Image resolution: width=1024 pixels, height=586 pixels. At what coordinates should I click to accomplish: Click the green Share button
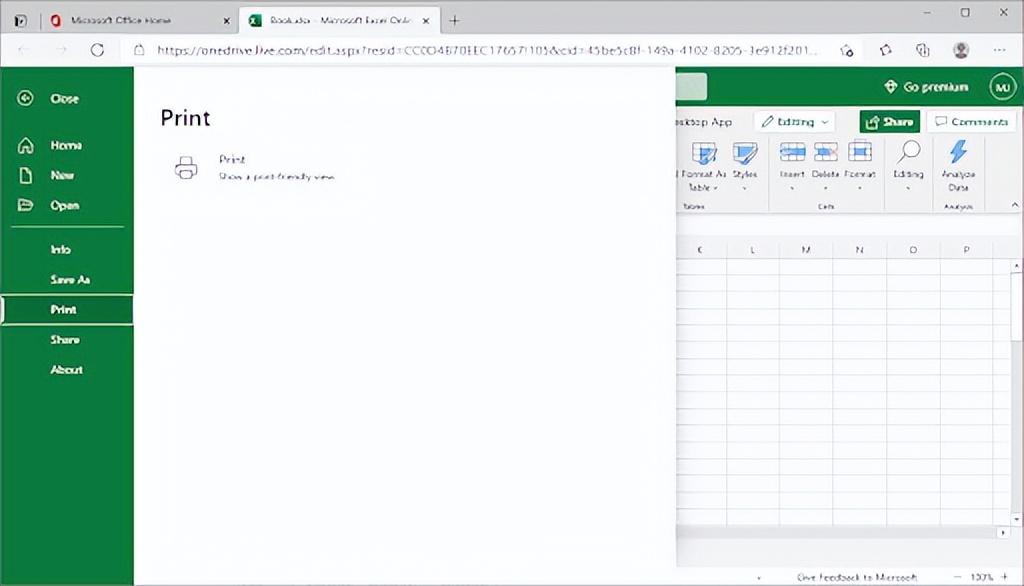[889, 122]
